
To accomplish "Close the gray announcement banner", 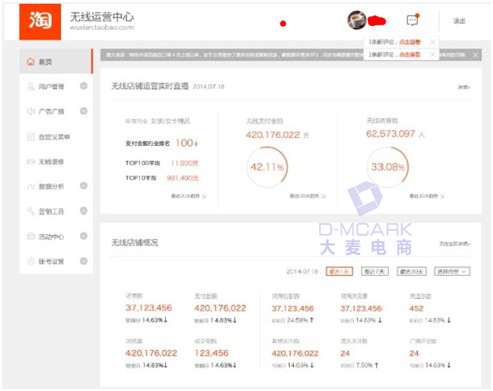I will coord(476,55).
